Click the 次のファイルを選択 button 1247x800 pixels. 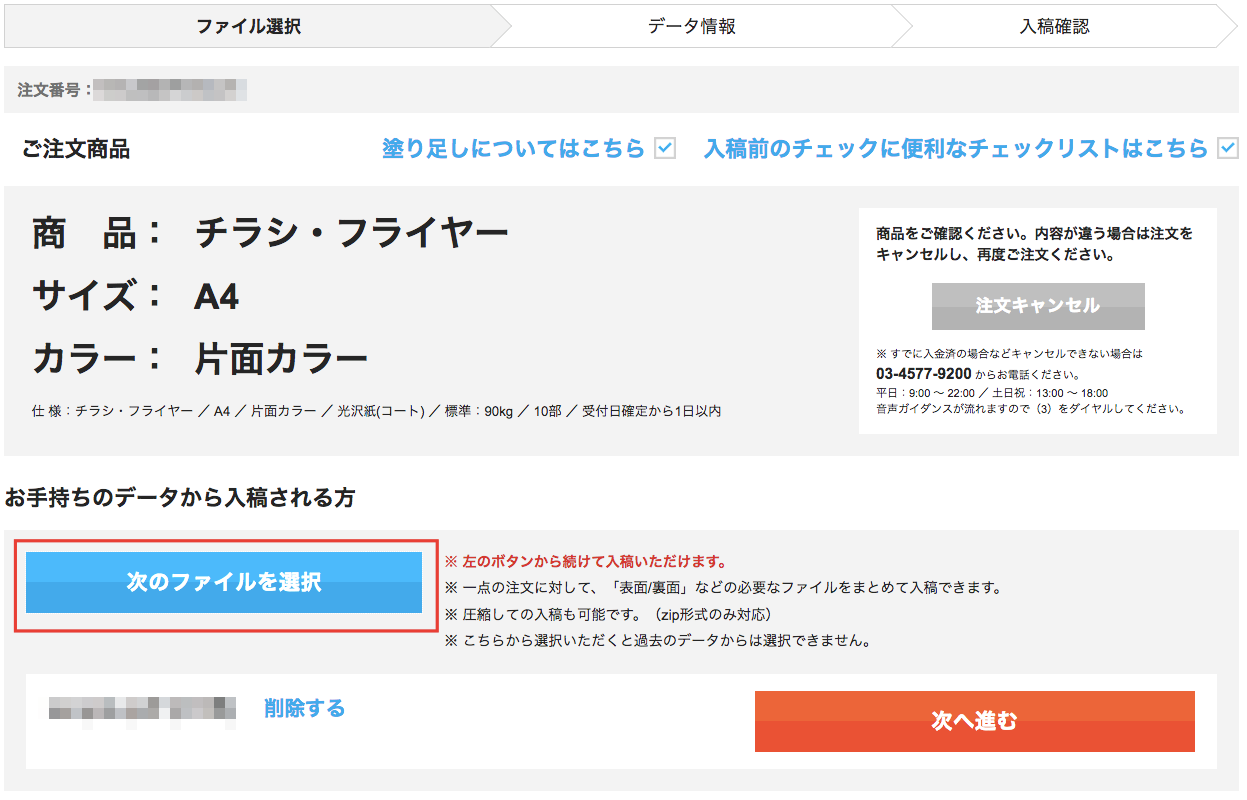coord(224,582)
